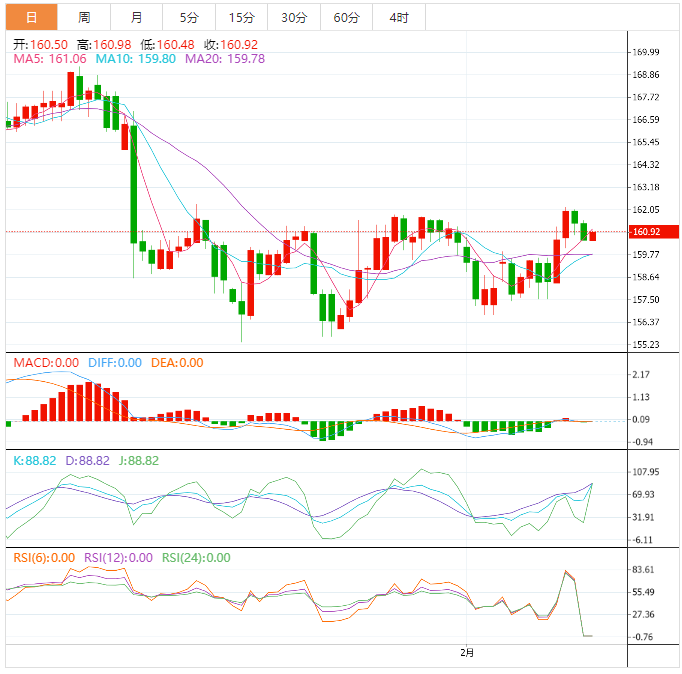
Task: Click the MACD:0.00 indicator label
Action: pos(46,363)
